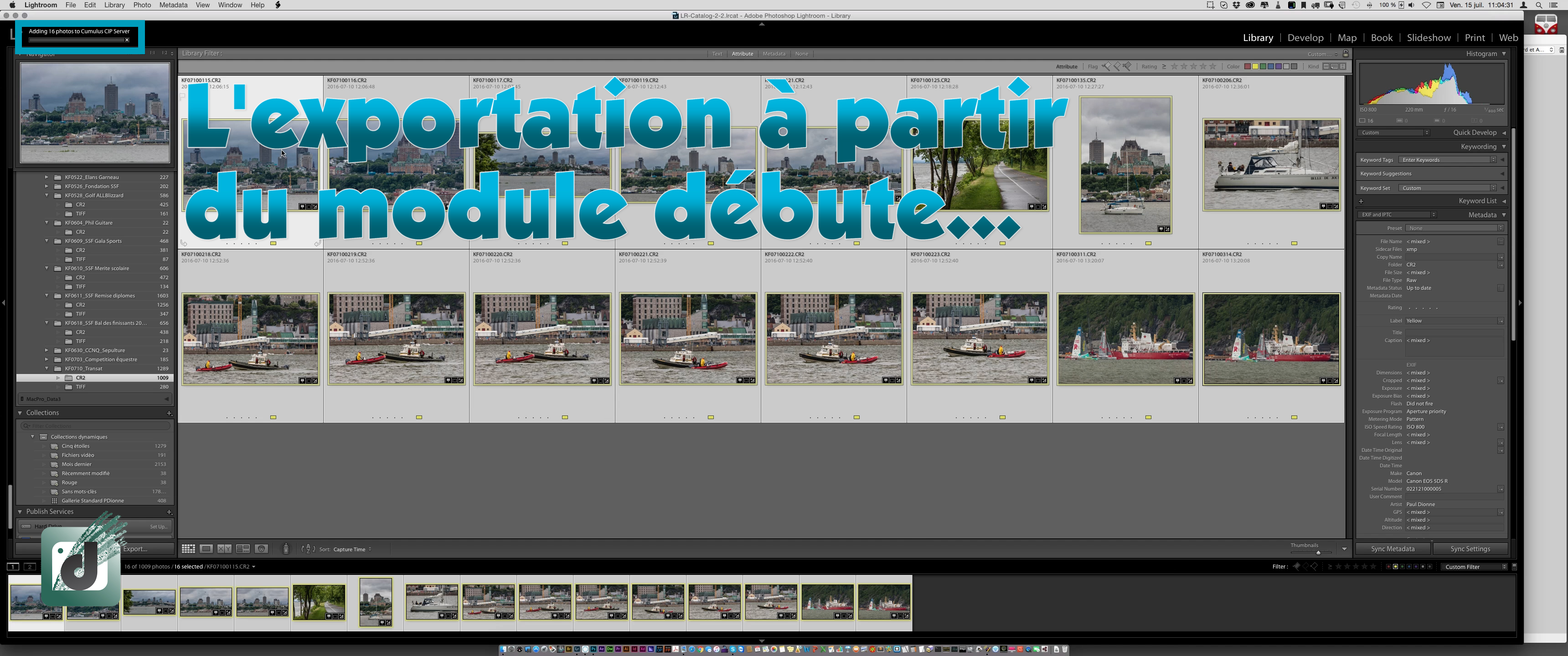Switch to the Slideshow module
This screenshot has height=656, width=1568.
(1428, 38)
